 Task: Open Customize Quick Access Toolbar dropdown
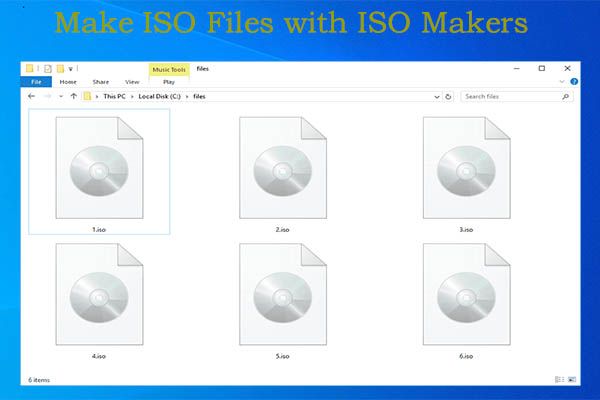[71, 69]
